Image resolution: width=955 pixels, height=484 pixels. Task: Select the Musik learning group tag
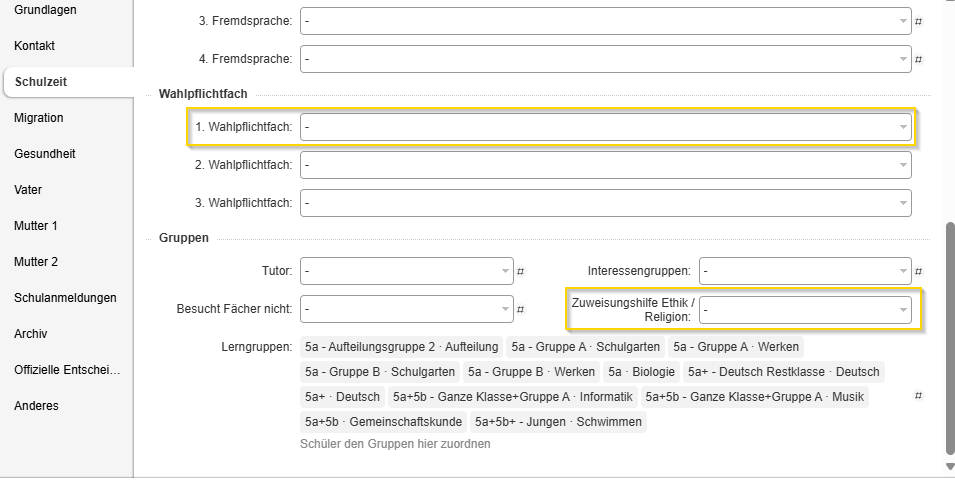click(x=755, y=397)
